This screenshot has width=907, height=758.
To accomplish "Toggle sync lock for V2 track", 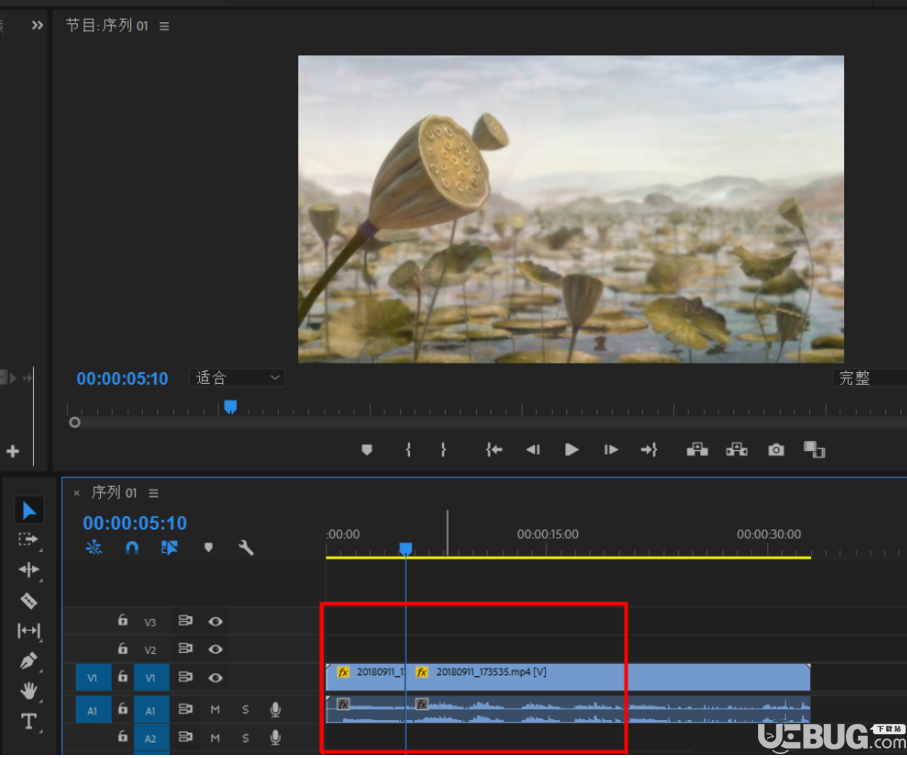I will 185,648.
